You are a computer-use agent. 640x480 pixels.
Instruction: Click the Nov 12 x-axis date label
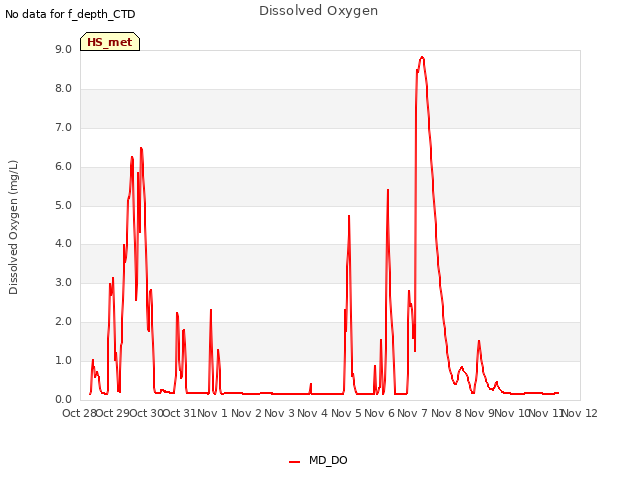(580, 413)
